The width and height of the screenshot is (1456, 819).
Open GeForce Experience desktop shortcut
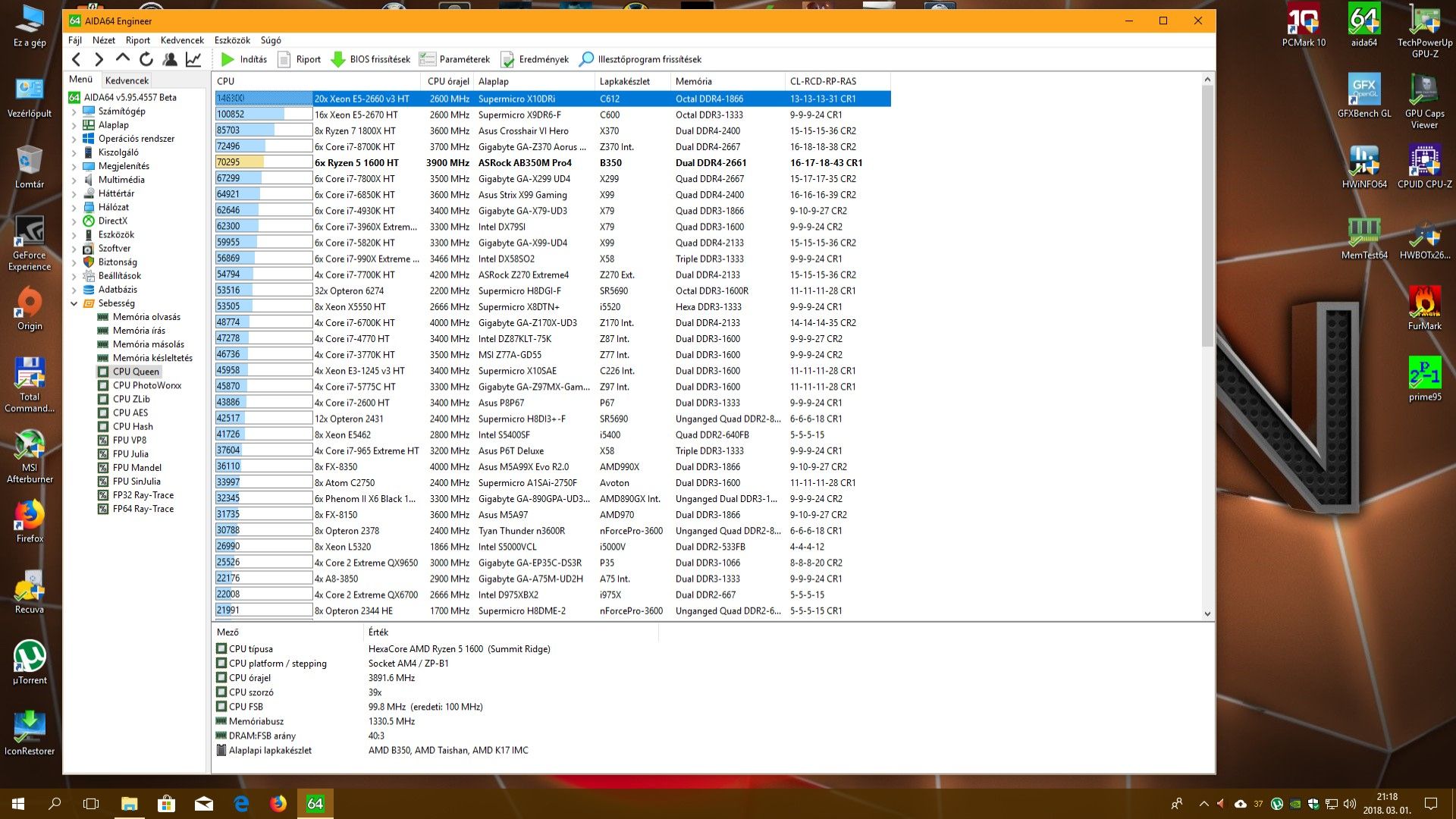click(x=30, y=243)
